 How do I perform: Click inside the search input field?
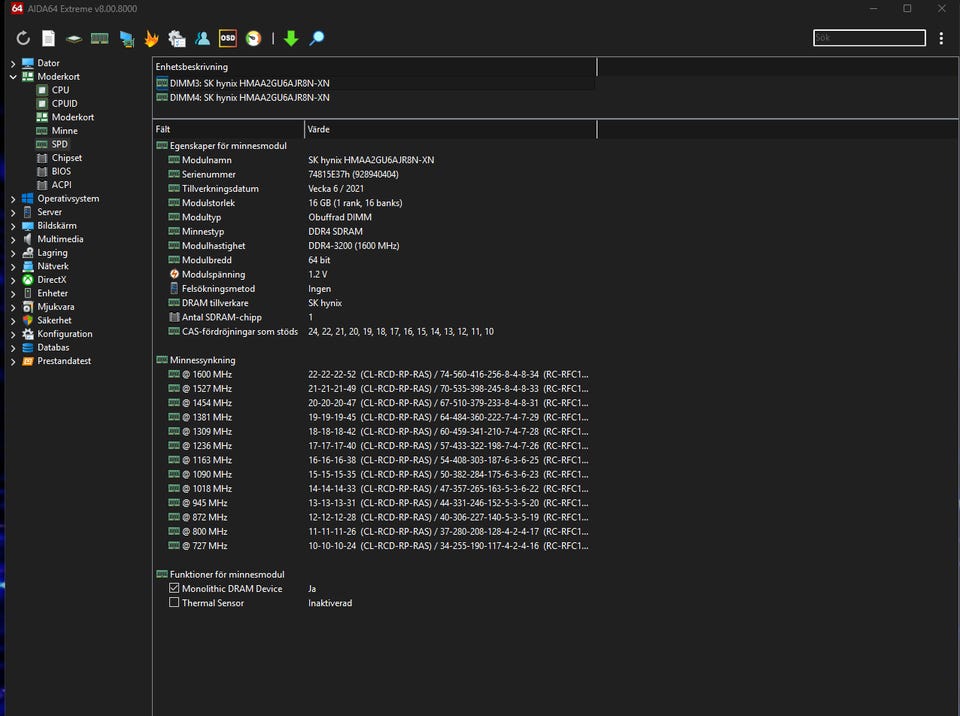point(869,38)
